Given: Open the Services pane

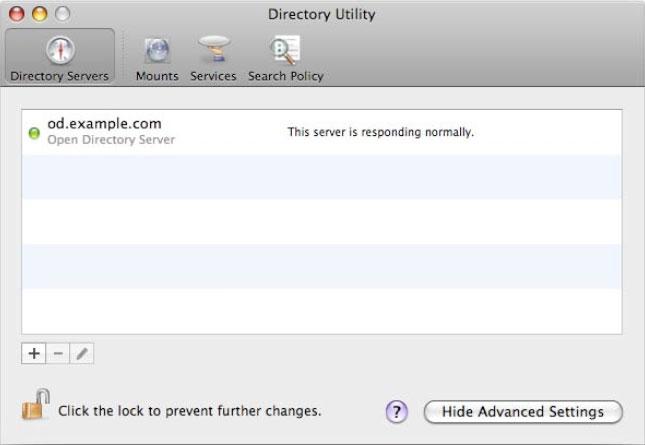Looking at the screenshot, I should (x=213, y=58).
